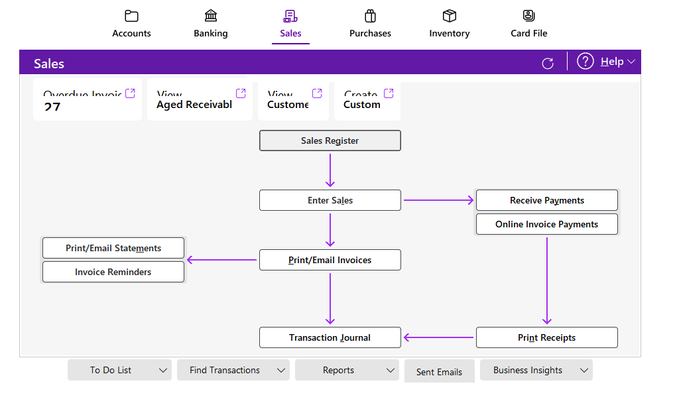Click the Enter Sales button
This screenshot has width=675, height=405.
pos(329,200)
